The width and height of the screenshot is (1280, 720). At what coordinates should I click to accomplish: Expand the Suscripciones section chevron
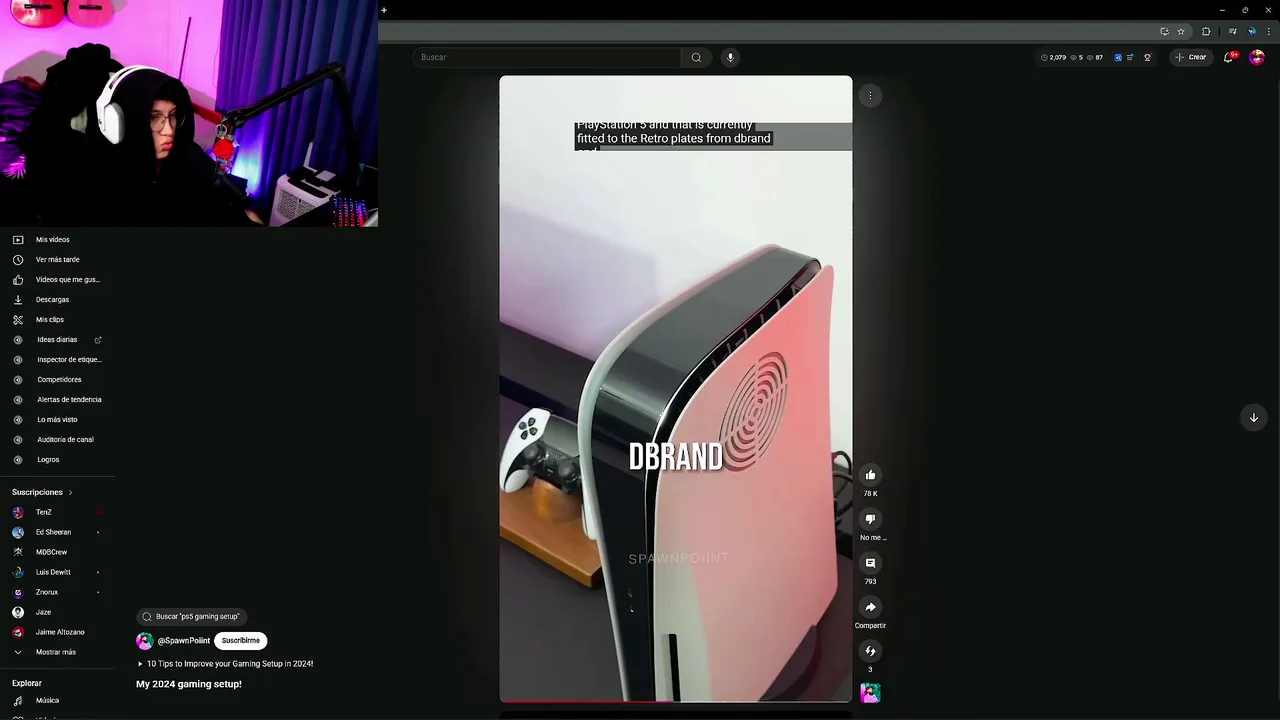(x=70, y=492)
